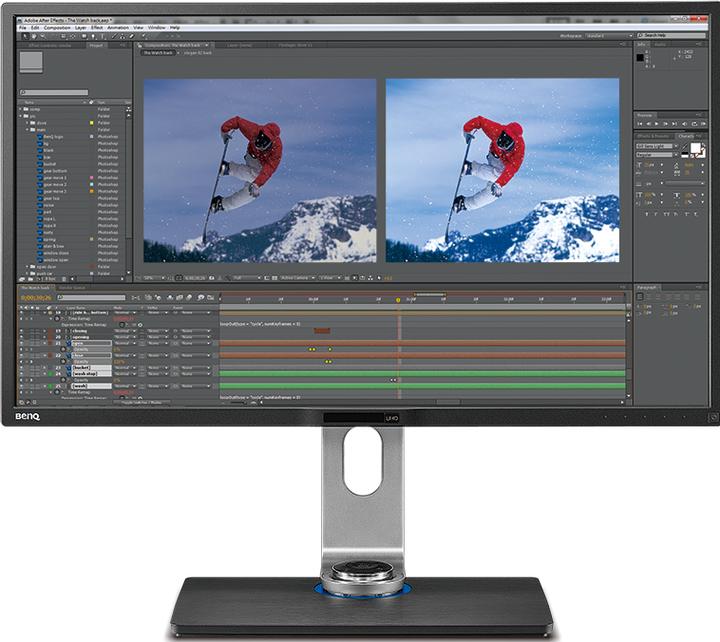Select the Rectangle shape tool

tap(84, 36)
